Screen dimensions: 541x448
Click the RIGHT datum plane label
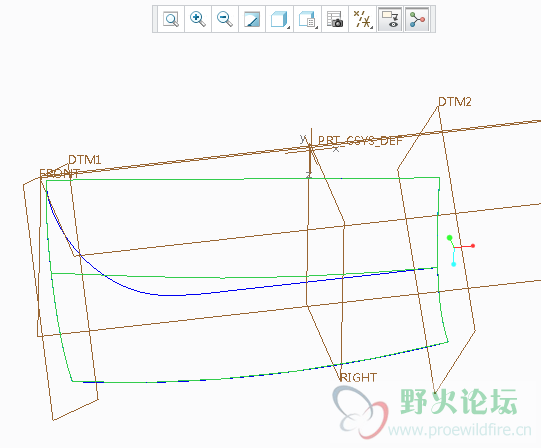pyautogui.click(x=358, y=377)
